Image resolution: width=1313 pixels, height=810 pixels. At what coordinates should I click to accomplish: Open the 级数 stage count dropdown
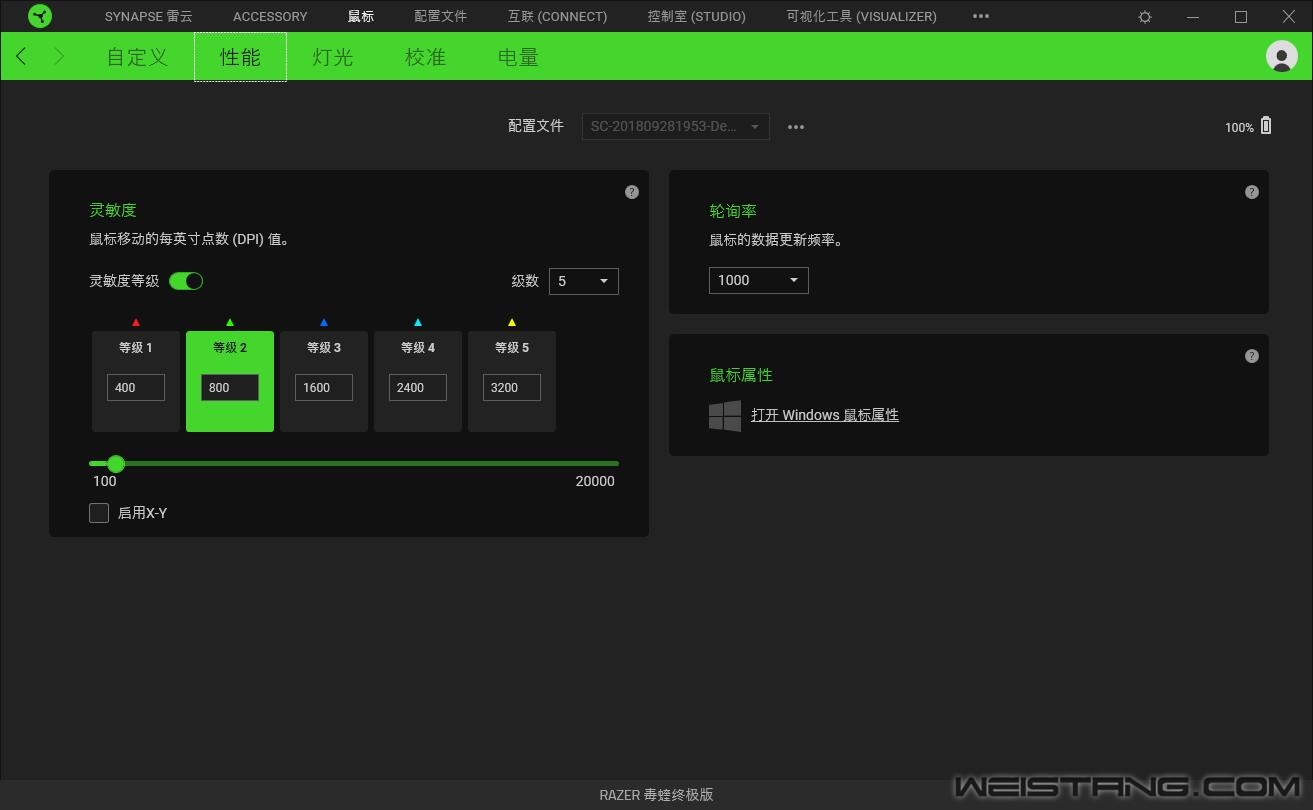584,281
